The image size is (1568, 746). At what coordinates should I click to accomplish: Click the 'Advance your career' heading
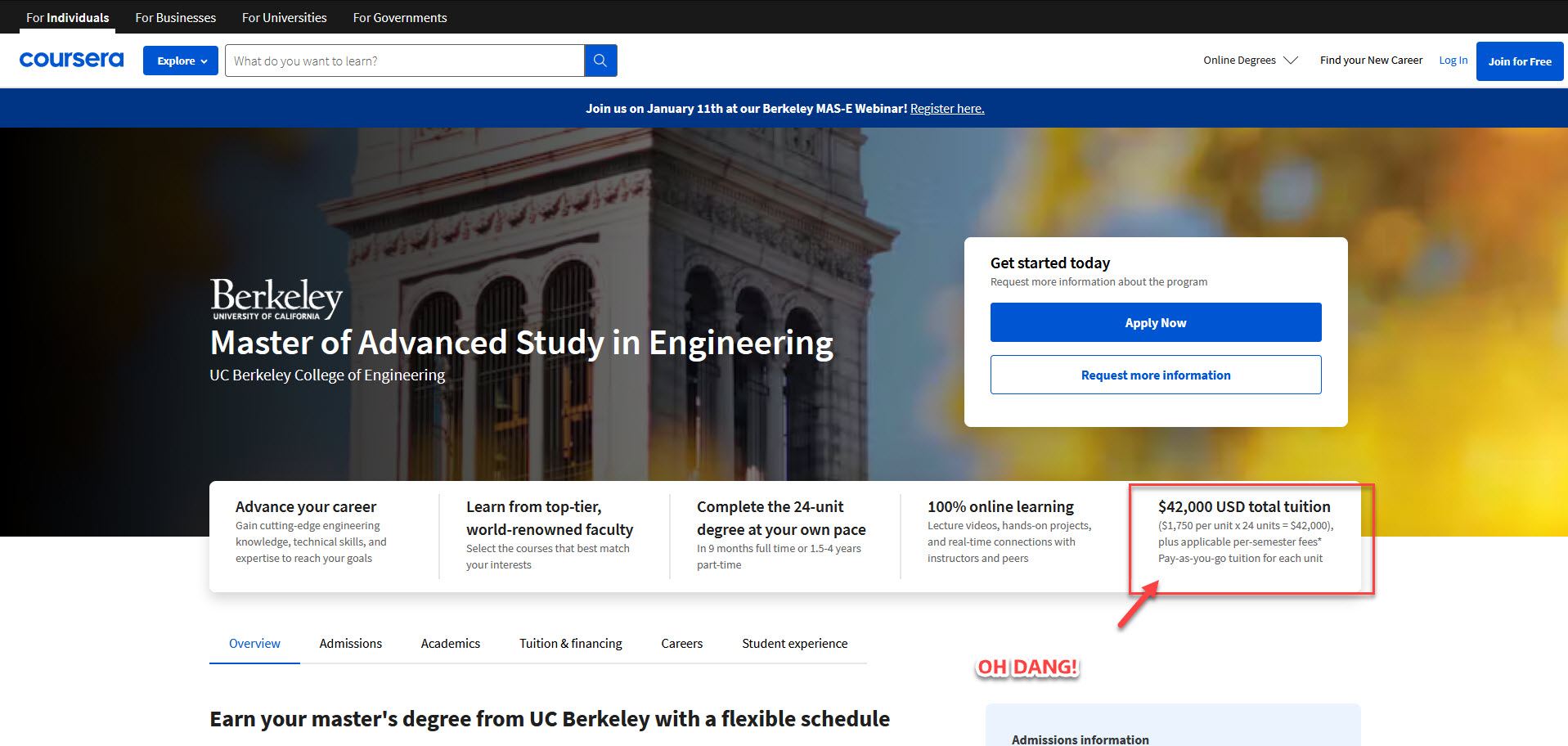click(x=306, y=507)
